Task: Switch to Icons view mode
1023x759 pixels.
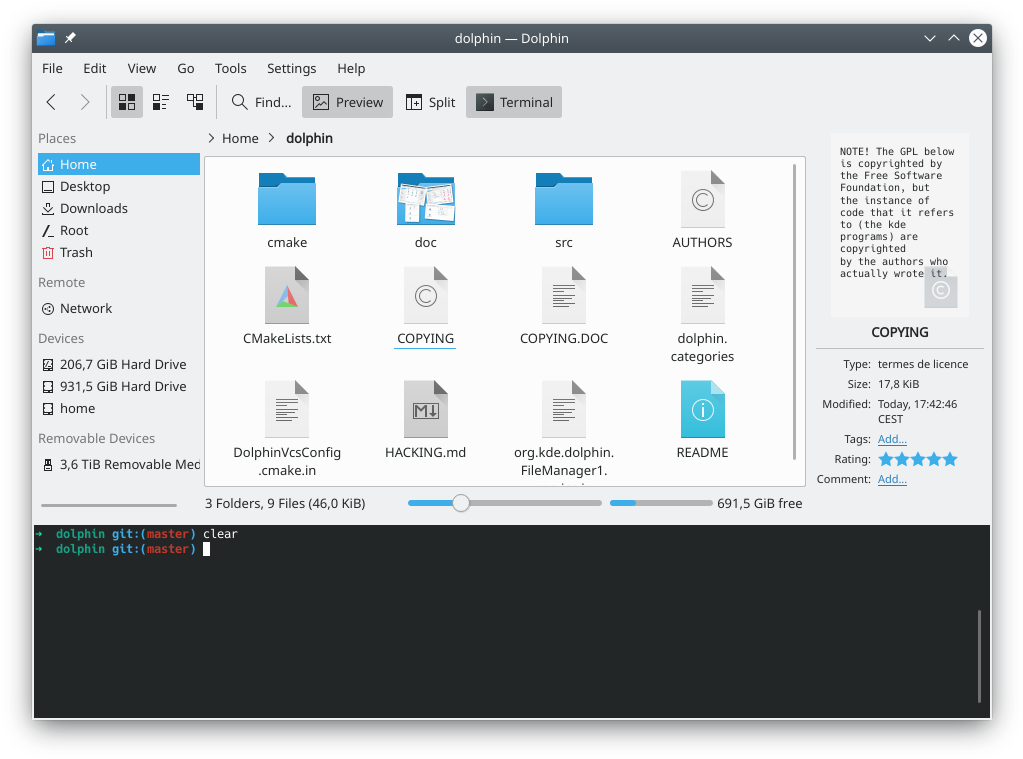Action: [x=127, y=102]
